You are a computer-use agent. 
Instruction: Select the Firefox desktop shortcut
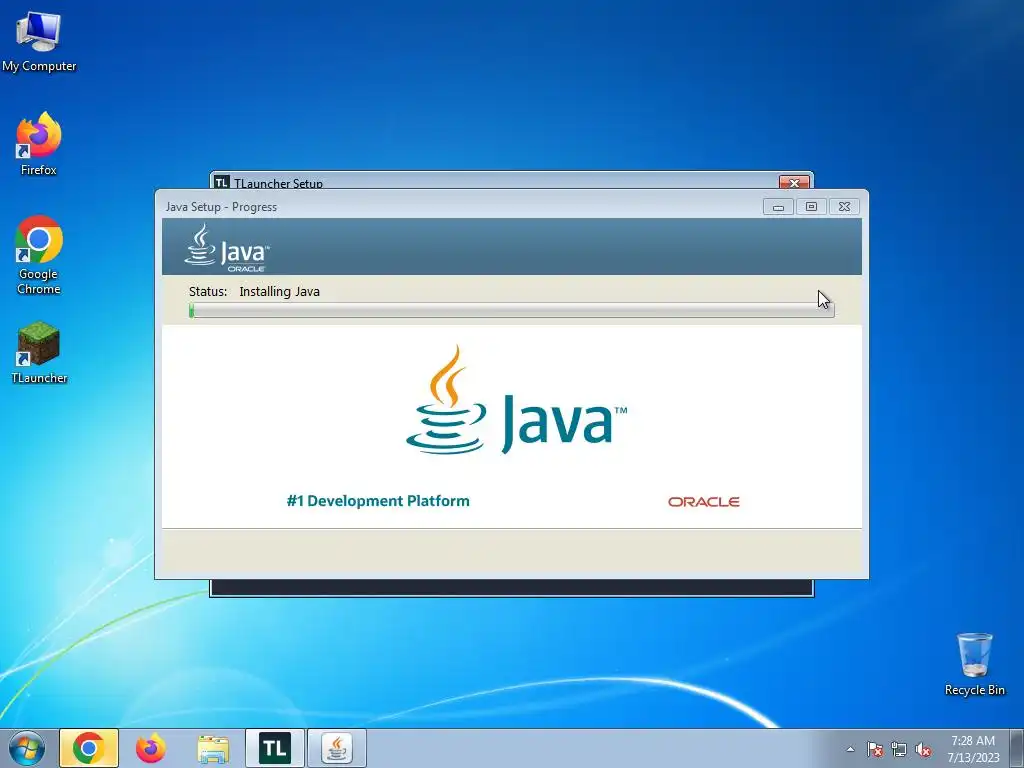point(39,144)
